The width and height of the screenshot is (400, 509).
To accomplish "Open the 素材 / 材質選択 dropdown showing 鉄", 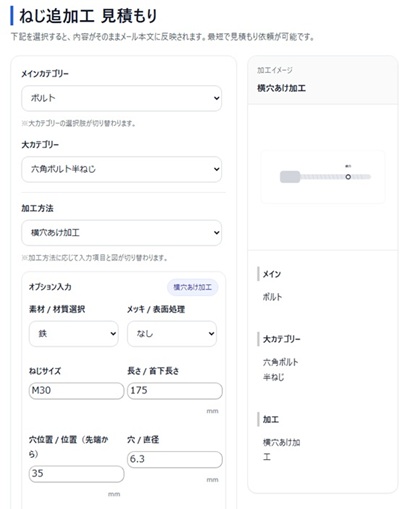I will point(74,334).
